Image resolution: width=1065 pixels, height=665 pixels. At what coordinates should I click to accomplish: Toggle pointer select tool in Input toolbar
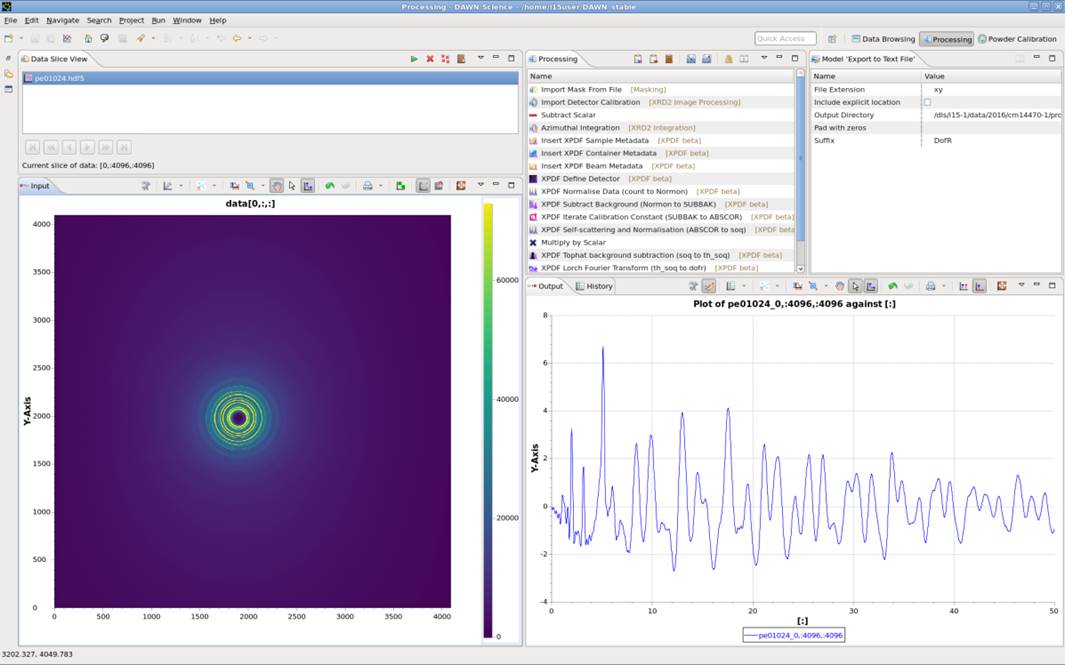[292, 185]
